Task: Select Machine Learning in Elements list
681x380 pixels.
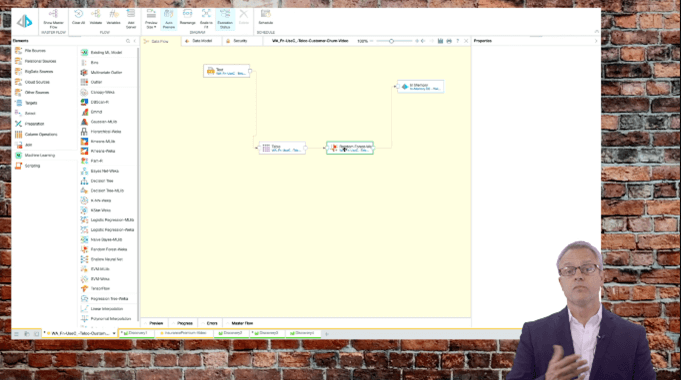Action: [40, 155]
